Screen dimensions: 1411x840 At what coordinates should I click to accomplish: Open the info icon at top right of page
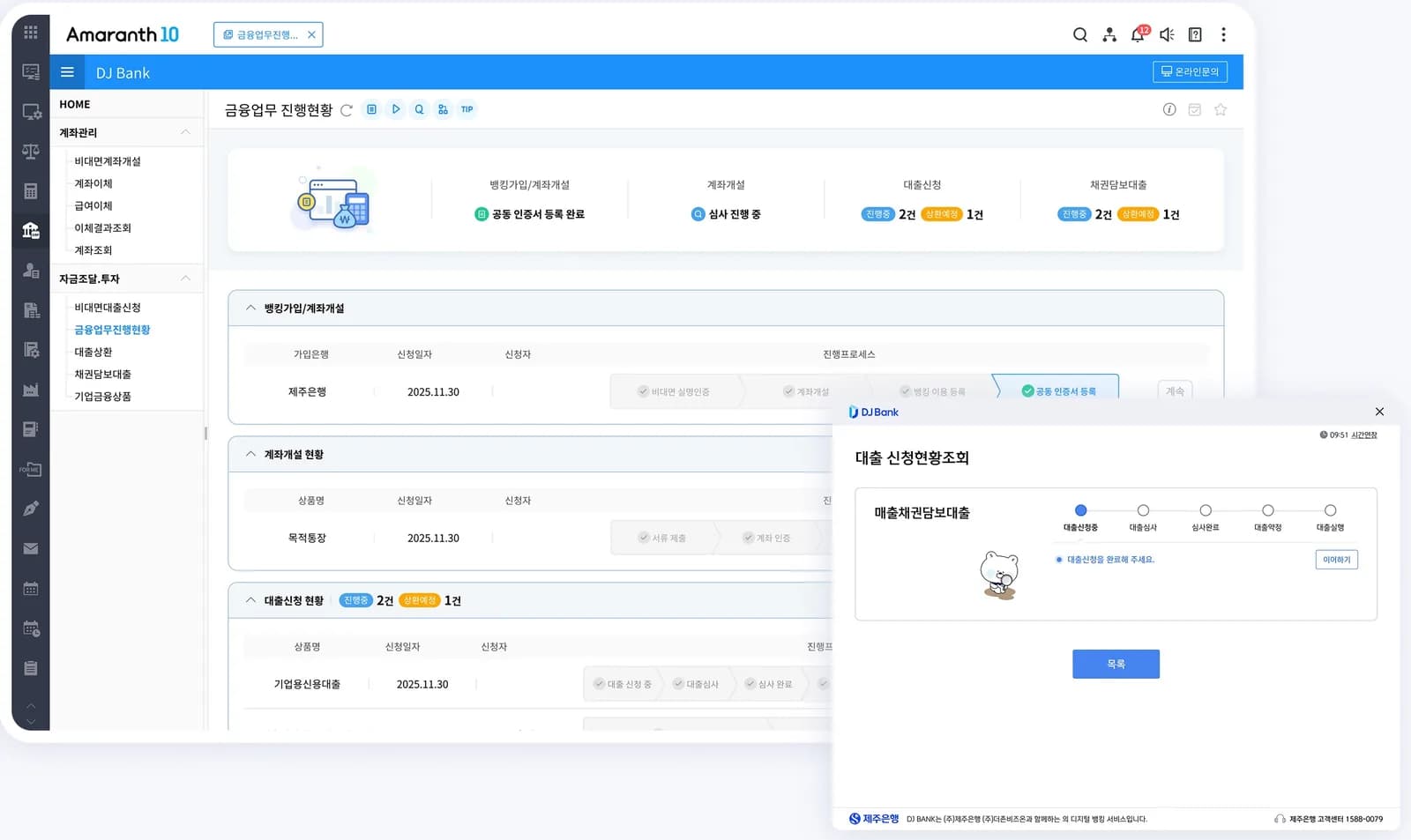1169,109
